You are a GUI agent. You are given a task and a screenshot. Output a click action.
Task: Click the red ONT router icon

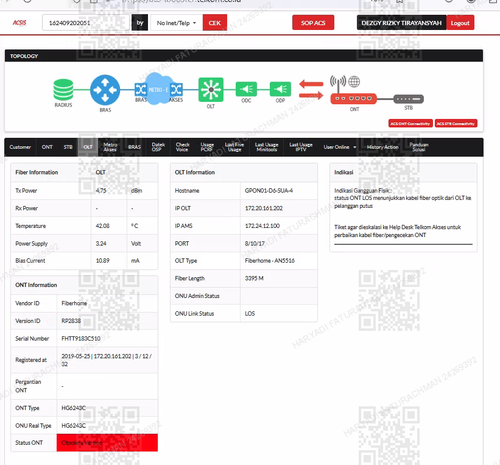[x=354, y=99]
